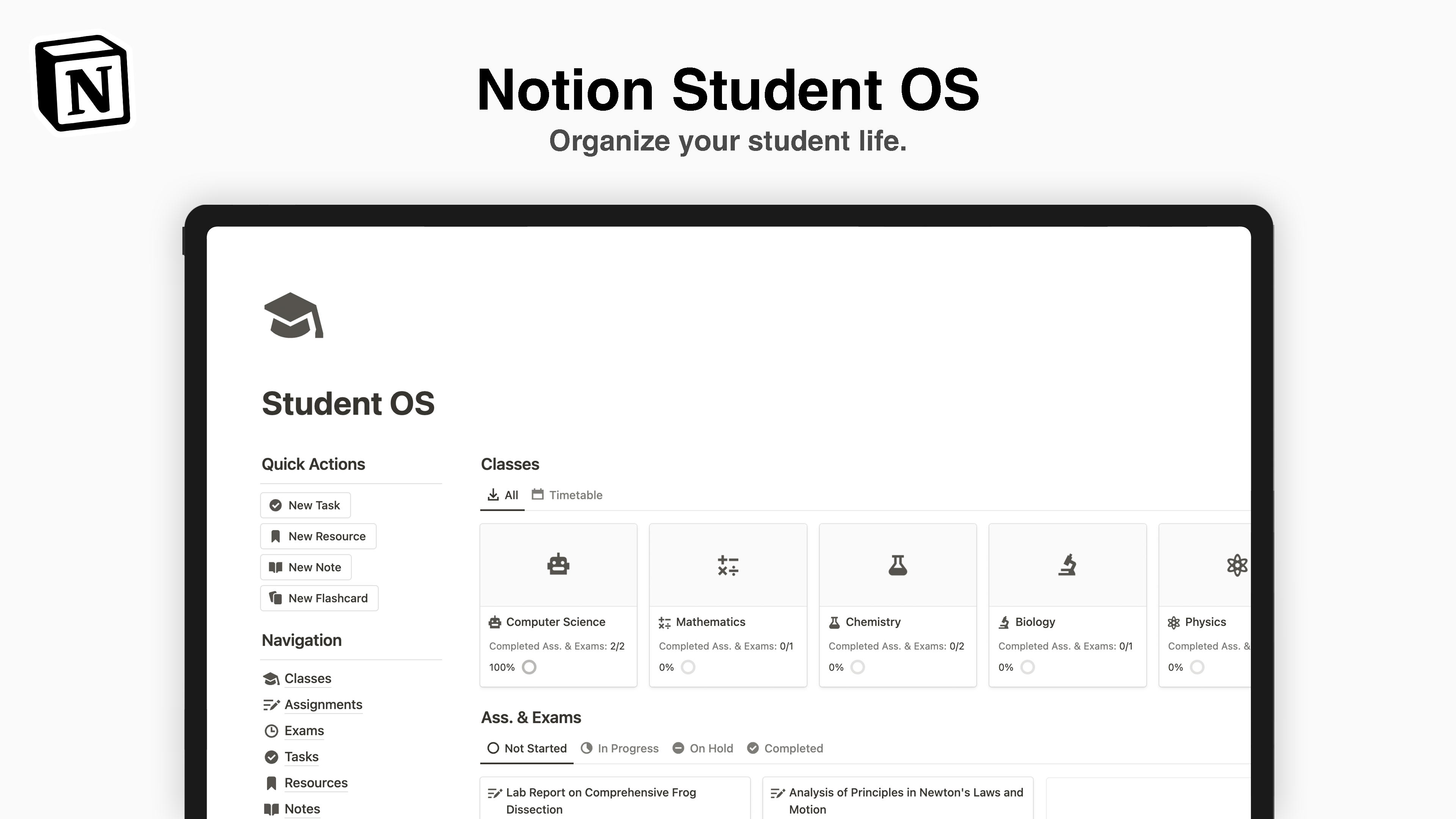Toggle the completion circle on Computer Science card
This screenshot has width=1456, height=819.
[x=529, y=667]
